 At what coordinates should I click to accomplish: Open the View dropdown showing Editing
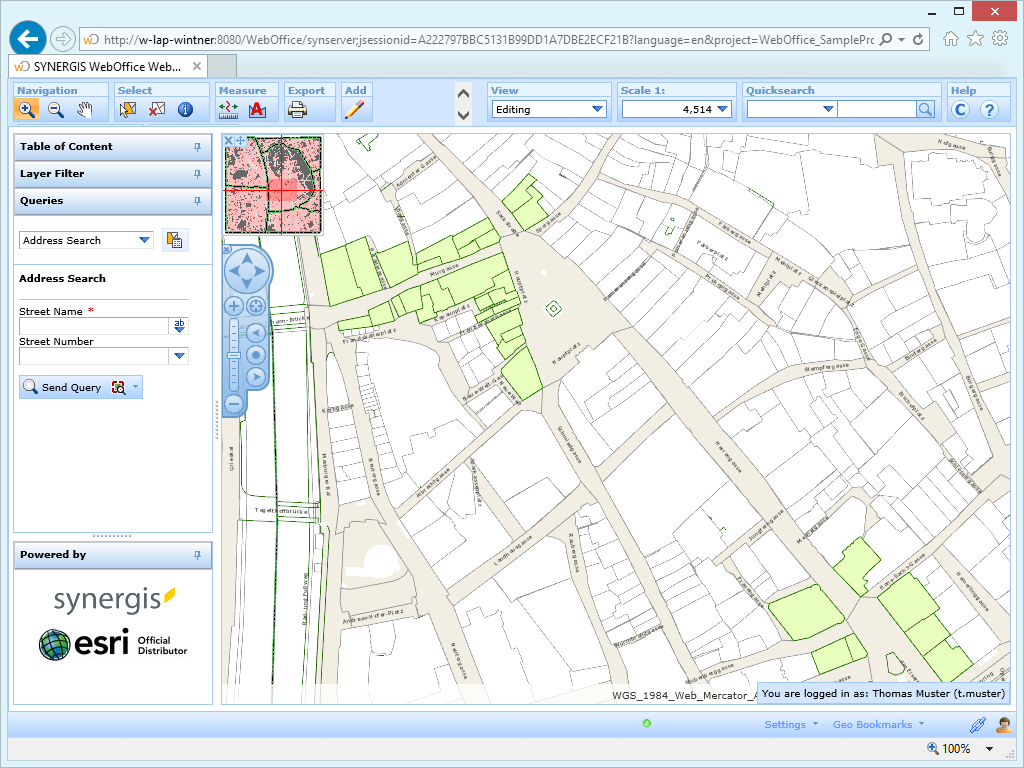click(x=549, y=110)
